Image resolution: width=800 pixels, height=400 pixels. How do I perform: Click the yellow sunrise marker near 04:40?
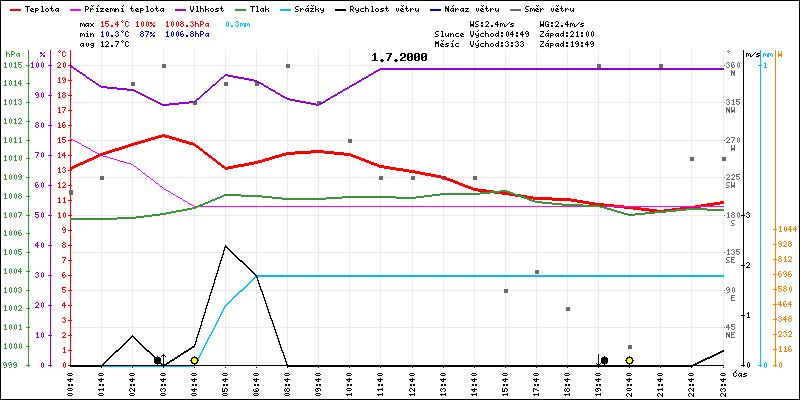(x=194, y=360)
